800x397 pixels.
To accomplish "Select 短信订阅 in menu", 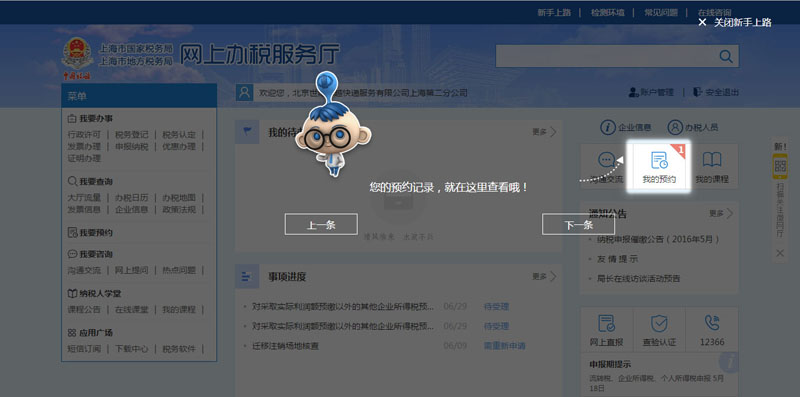I will (84, 349).
